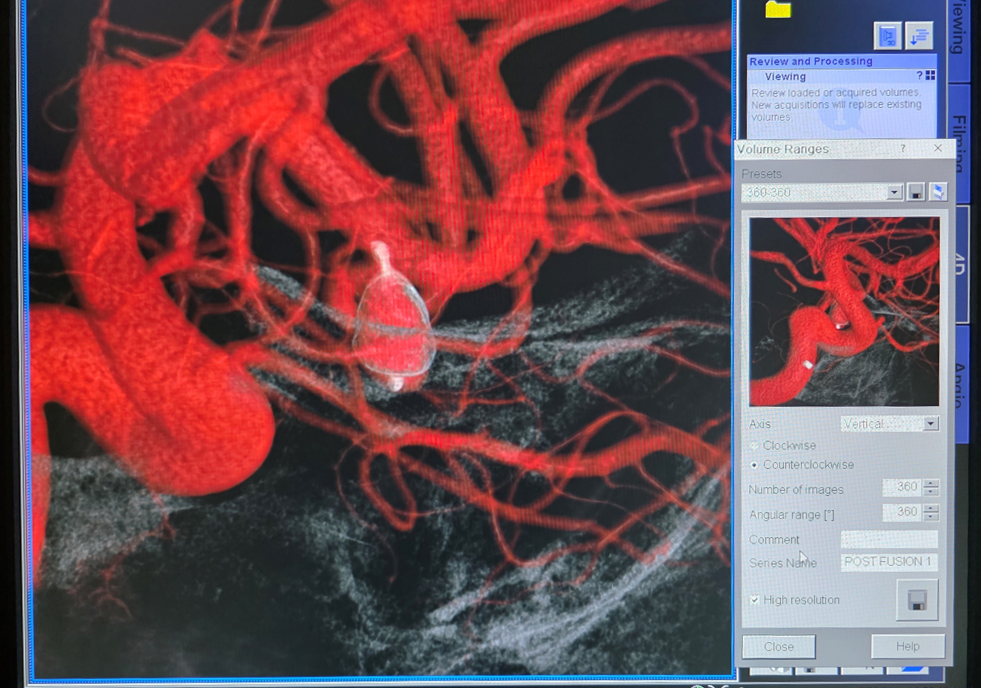The height and width of the screenshot is (688, 981).
Task: Save the series with the large floppy button
Action: 917,600
